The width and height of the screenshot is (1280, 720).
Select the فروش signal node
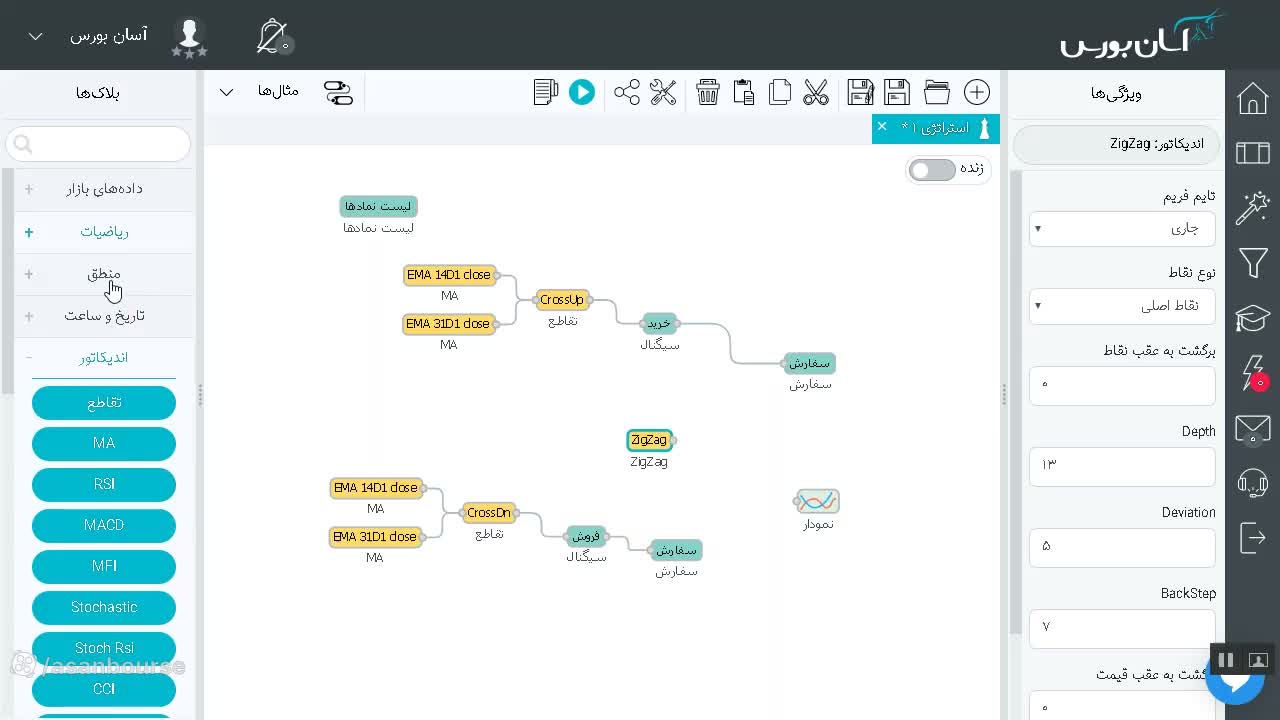[x=586, y=536]
